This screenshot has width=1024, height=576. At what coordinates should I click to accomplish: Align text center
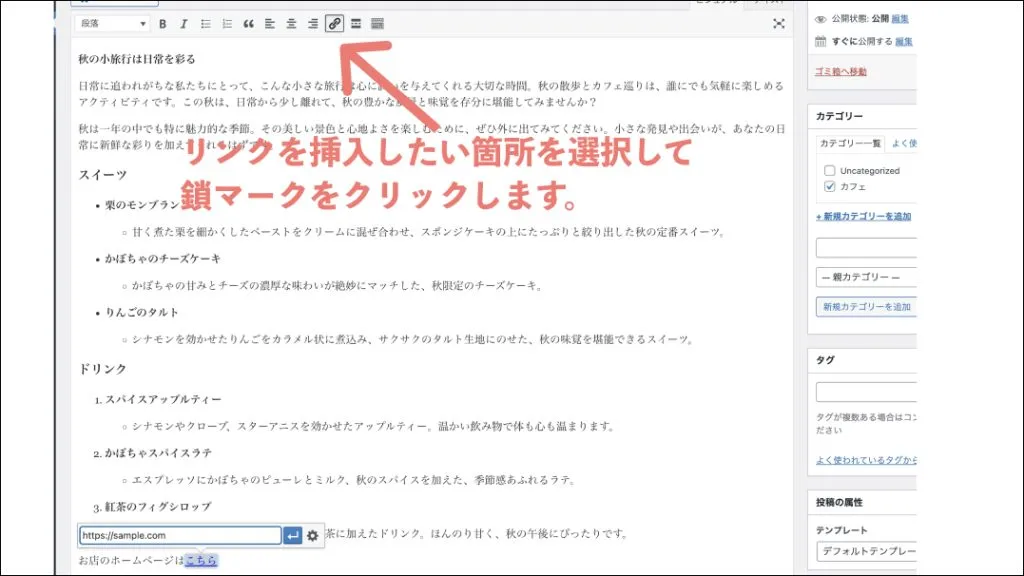coord(291,24)
